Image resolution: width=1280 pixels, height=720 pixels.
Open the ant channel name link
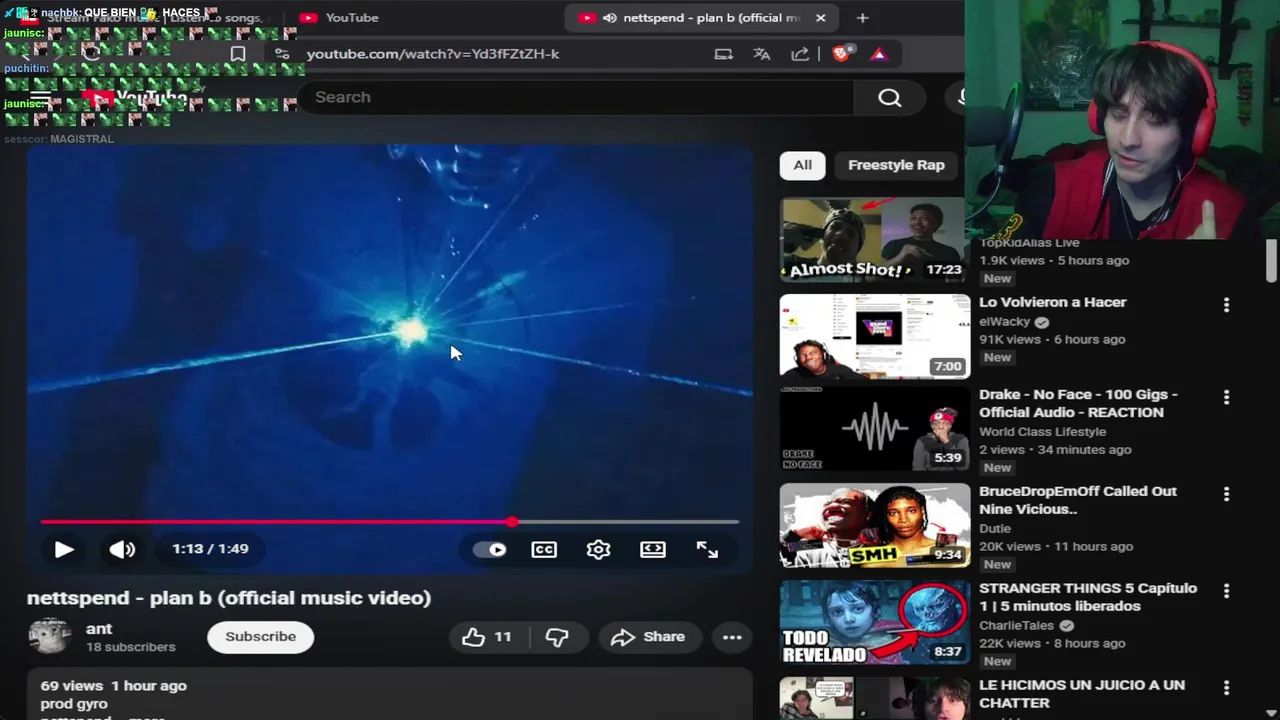tap(99, 629)
